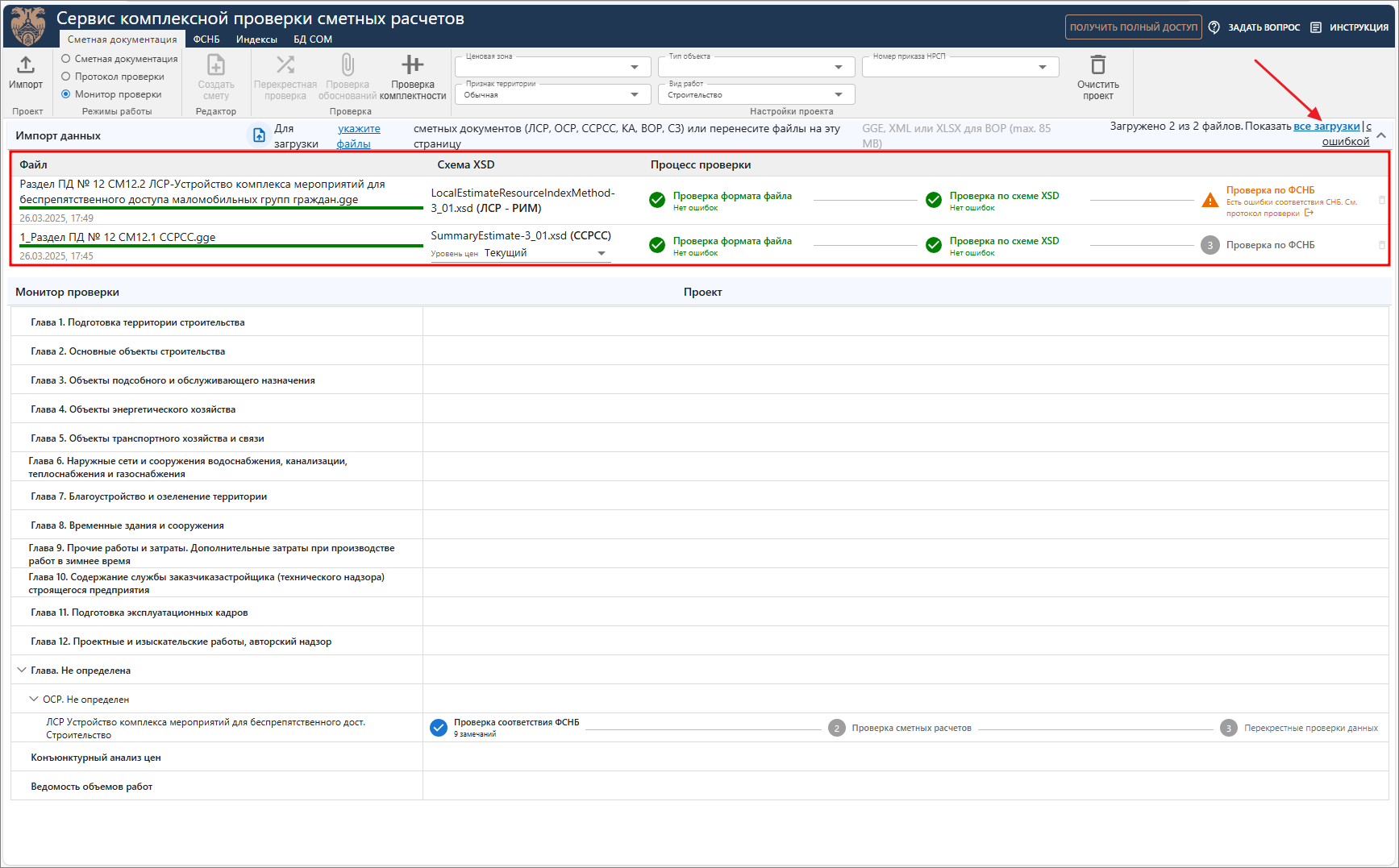Switch to the Индексы tab
This screenshot has height=868, width=1399.
(x=256, y=39)
